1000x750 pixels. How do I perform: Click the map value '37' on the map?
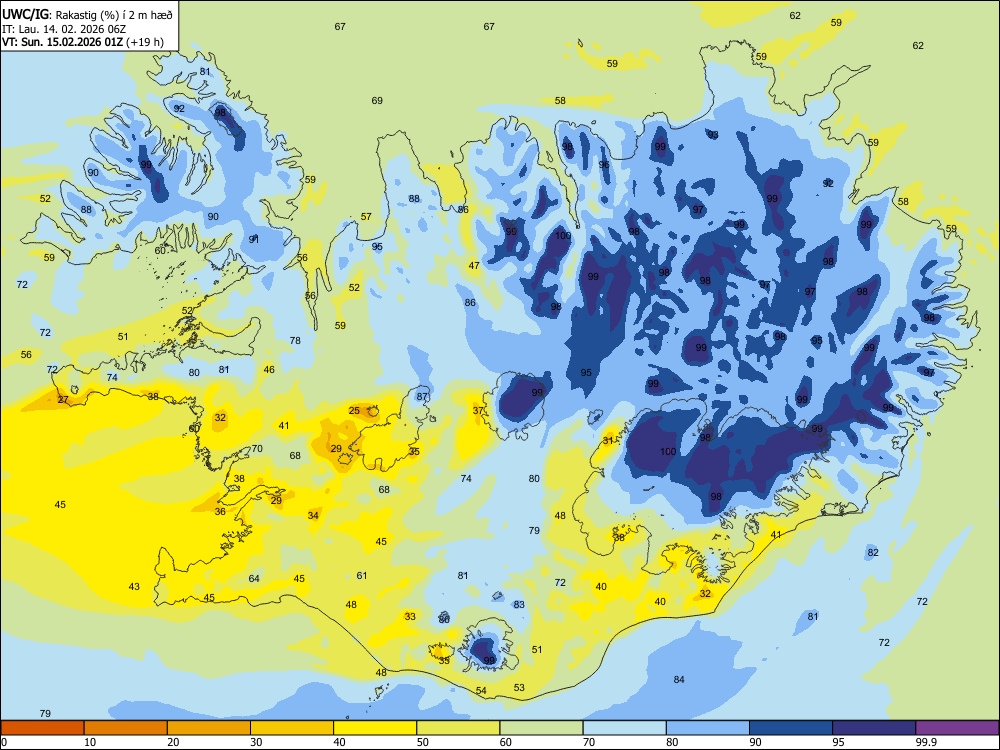point(478,411)
